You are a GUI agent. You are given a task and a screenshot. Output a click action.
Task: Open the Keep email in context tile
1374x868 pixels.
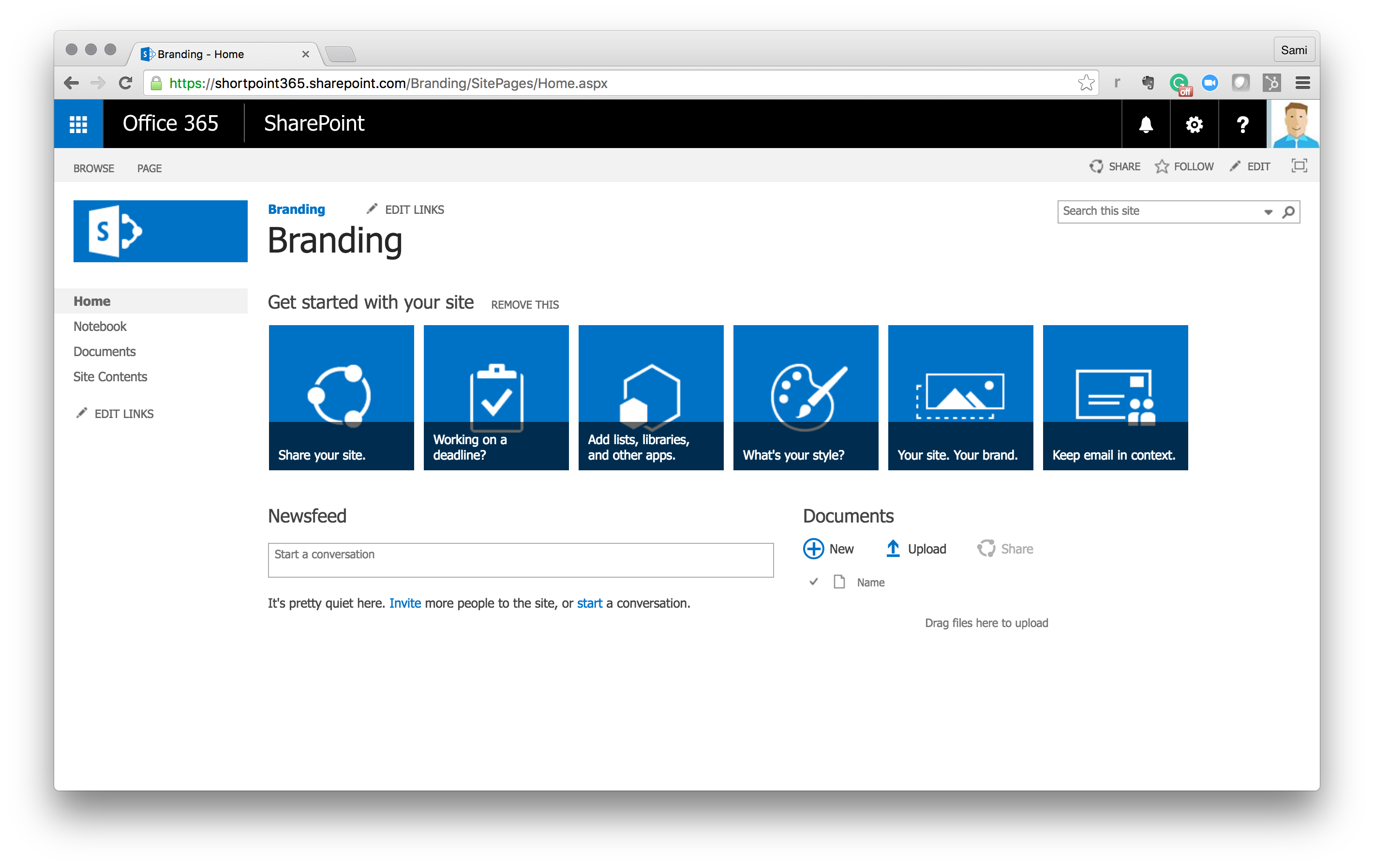pyautogui.click(x=1115, y=398)
